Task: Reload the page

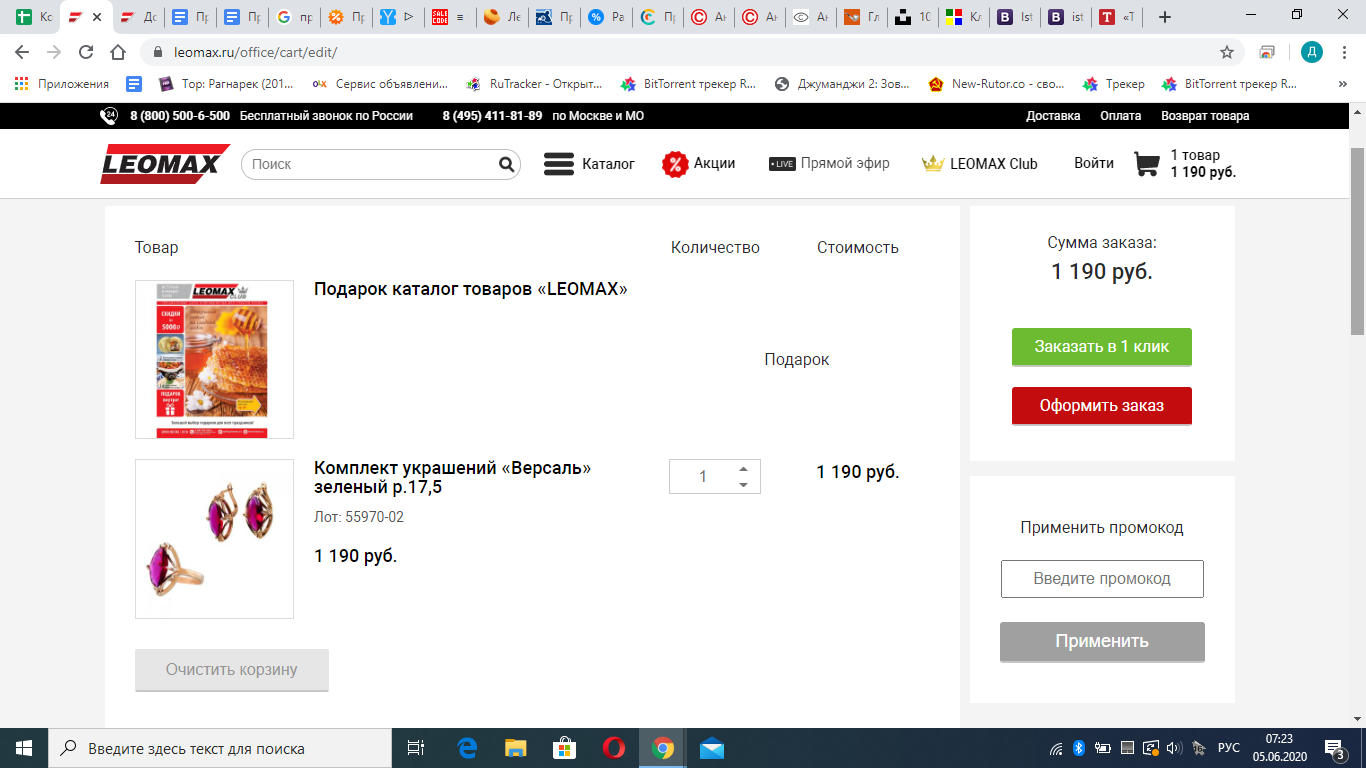Action: pos(86,52)
